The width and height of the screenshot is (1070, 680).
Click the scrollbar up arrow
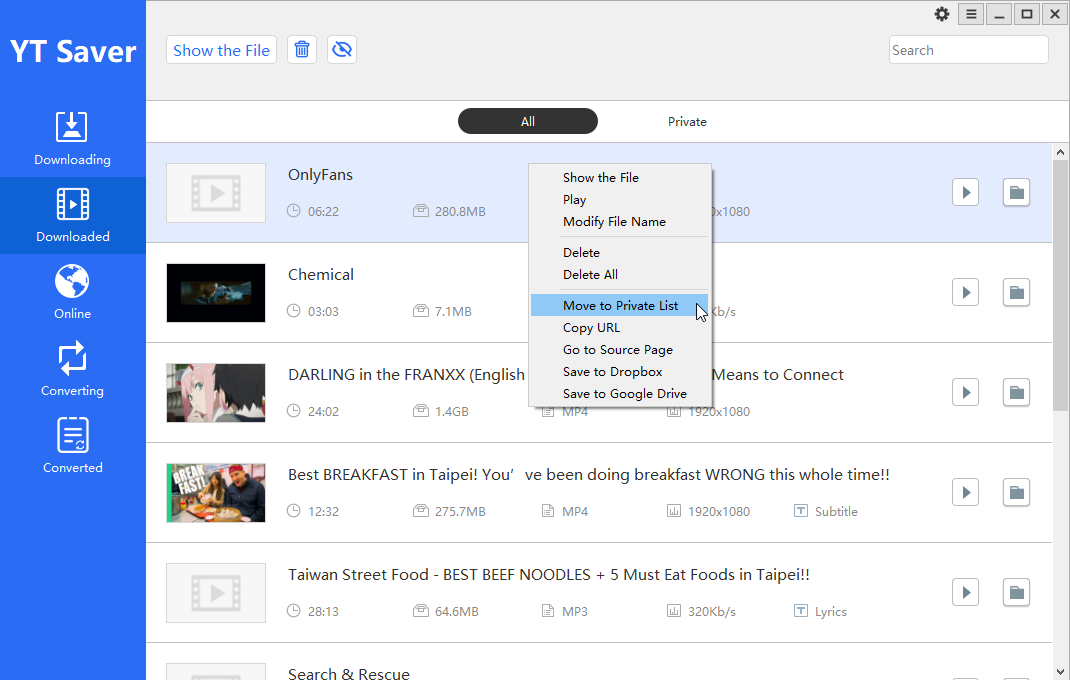(x=1060, y=152)
